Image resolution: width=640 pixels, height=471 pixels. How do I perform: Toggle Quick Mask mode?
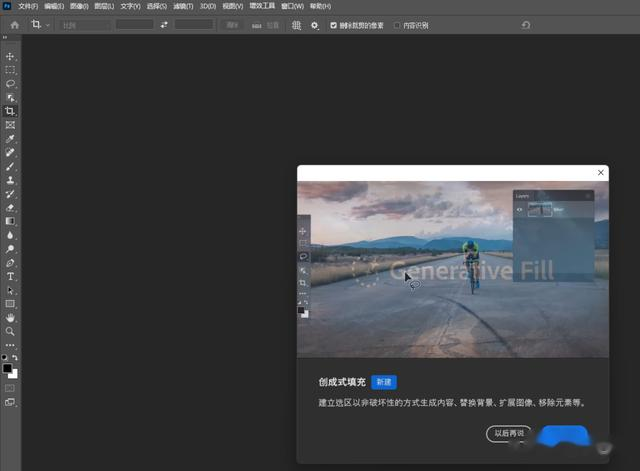point(10,388)
